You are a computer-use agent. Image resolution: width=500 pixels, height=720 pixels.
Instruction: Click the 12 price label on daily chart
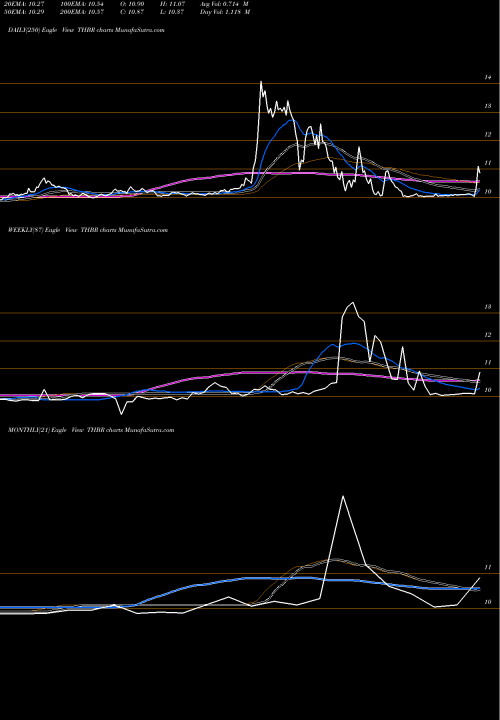point(488,135)
